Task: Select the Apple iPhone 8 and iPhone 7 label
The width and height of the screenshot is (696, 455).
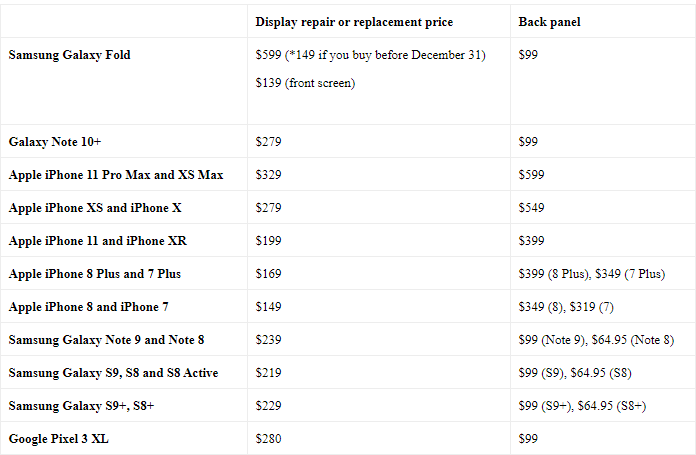Action: (88, 307)
